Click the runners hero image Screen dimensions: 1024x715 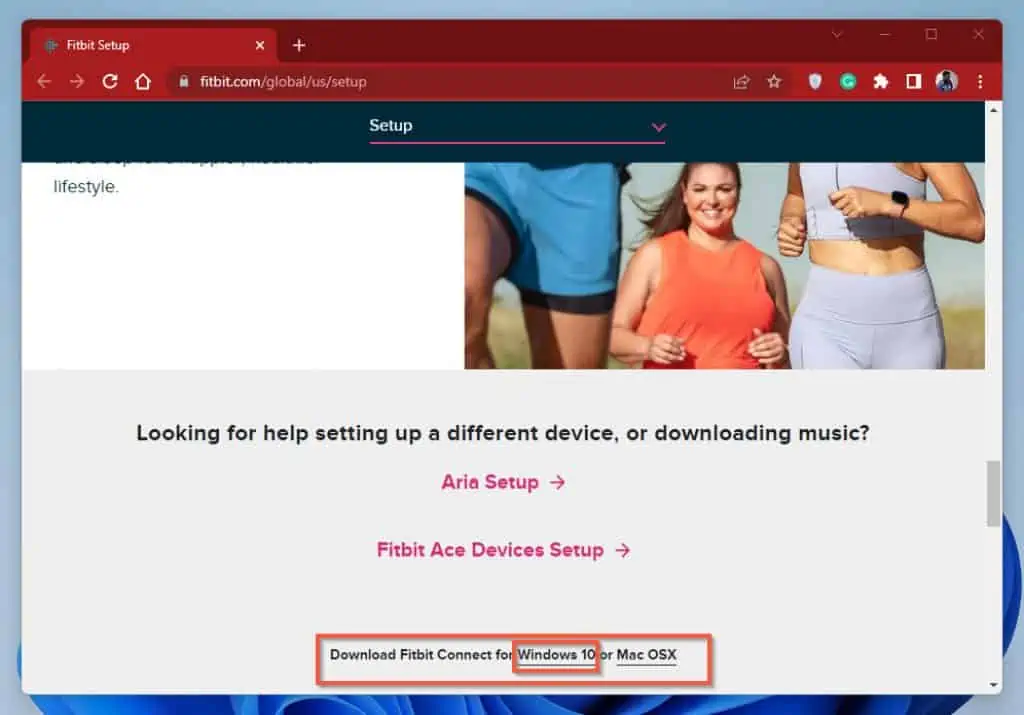pyautogui.click(x=724, y=266)
